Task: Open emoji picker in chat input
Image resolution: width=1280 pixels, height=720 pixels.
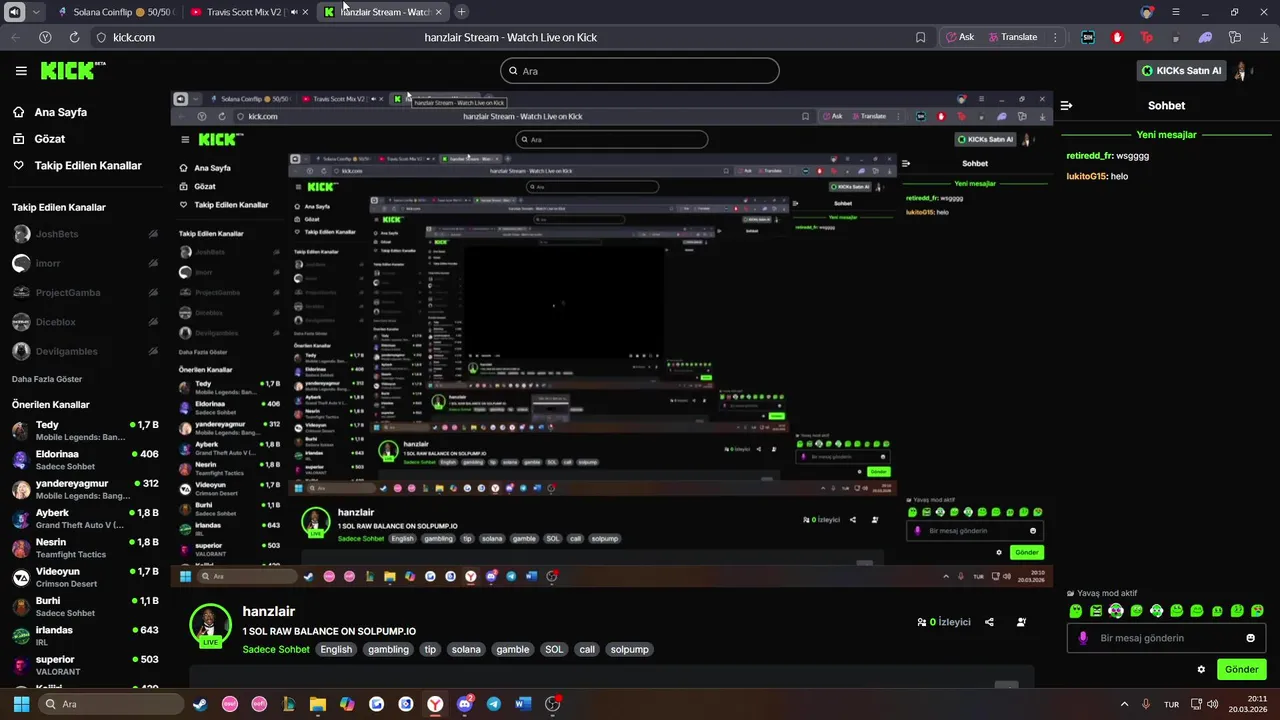Action: [x=1250, y=638]
